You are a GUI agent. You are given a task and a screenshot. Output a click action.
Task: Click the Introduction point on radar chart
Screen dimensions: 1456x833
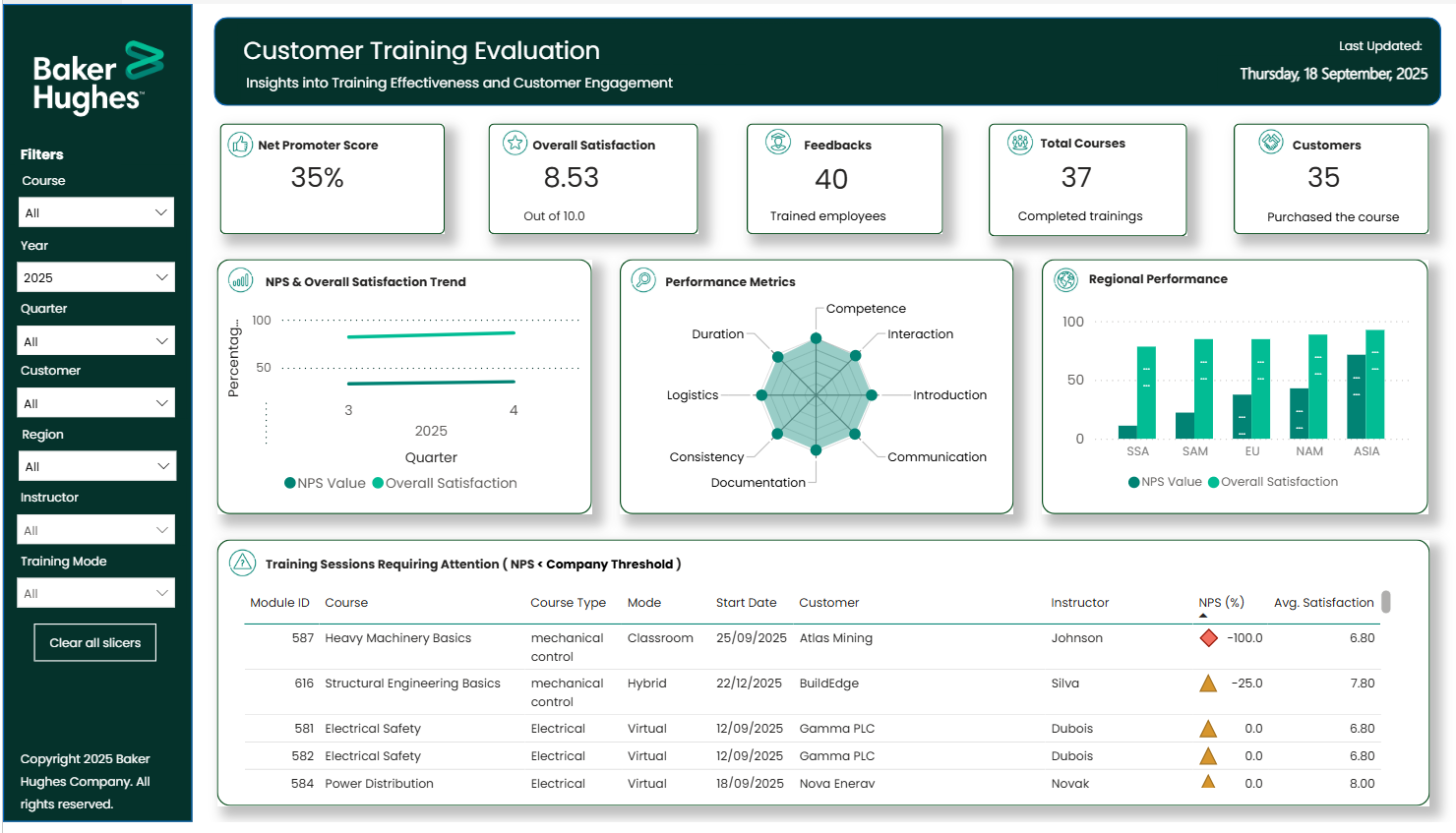click(872, 395)
